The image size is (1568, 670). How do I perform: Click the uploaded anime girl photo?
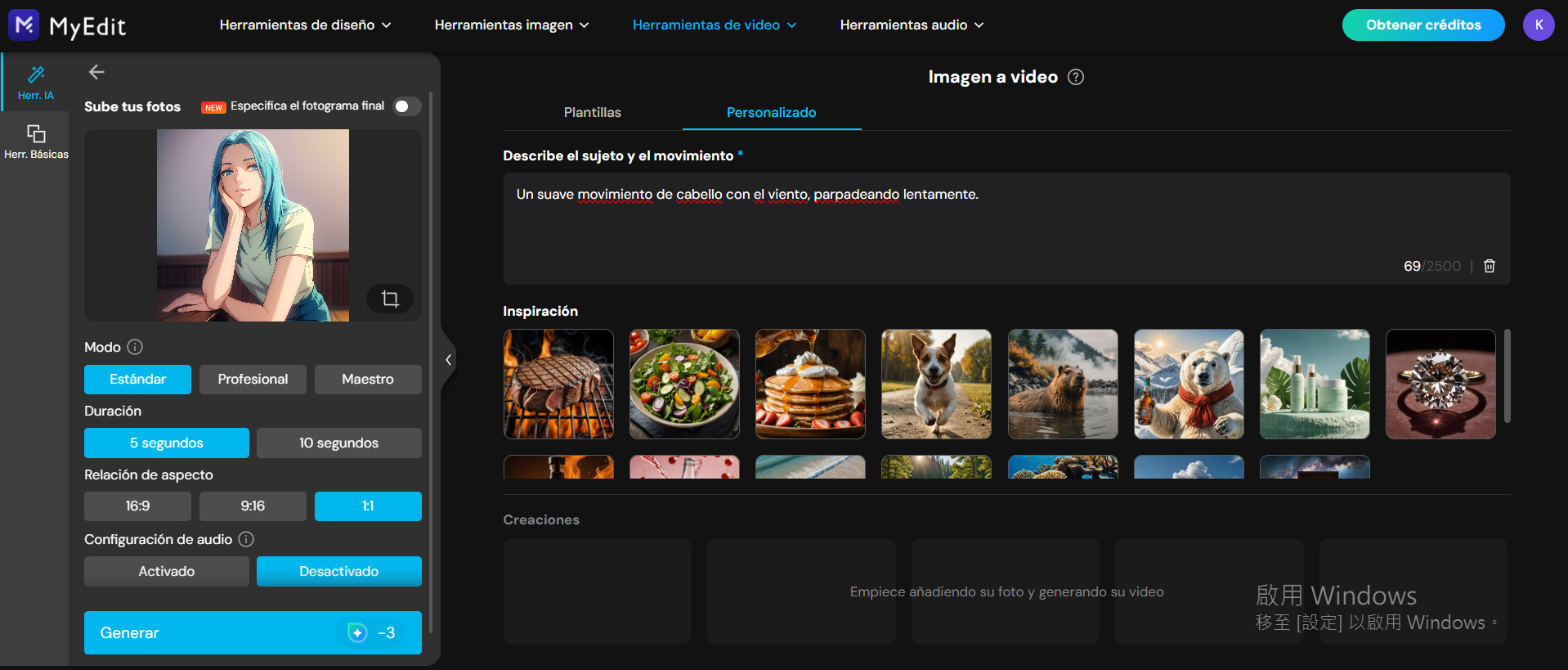(x=253, y=225)
